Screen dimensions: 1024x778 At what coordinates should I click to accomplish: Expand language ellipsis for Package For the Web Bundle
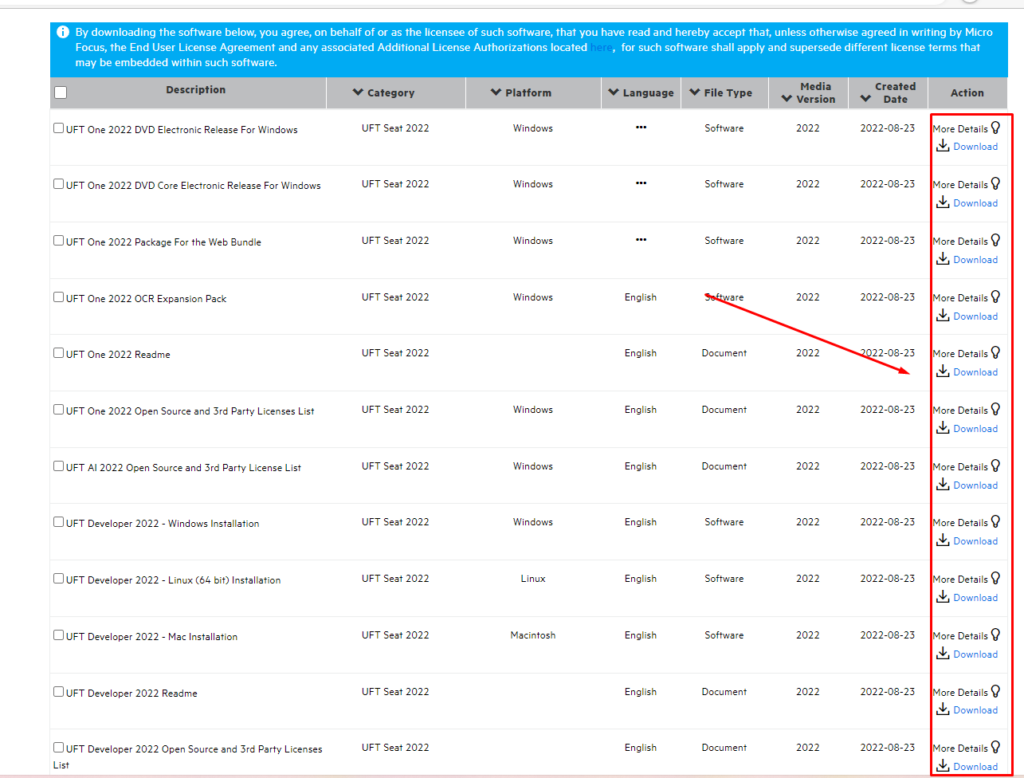tap(641, 240)
